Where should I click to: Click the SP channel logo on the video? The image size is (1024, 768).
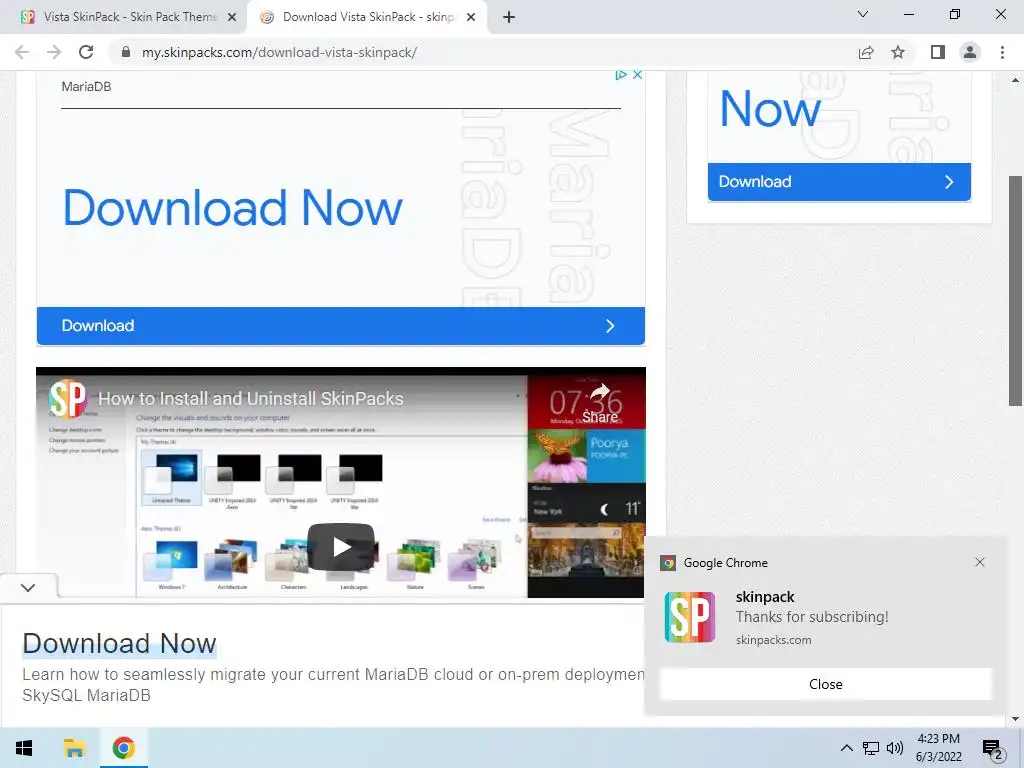pyautogui.click(x=68, y=398)
